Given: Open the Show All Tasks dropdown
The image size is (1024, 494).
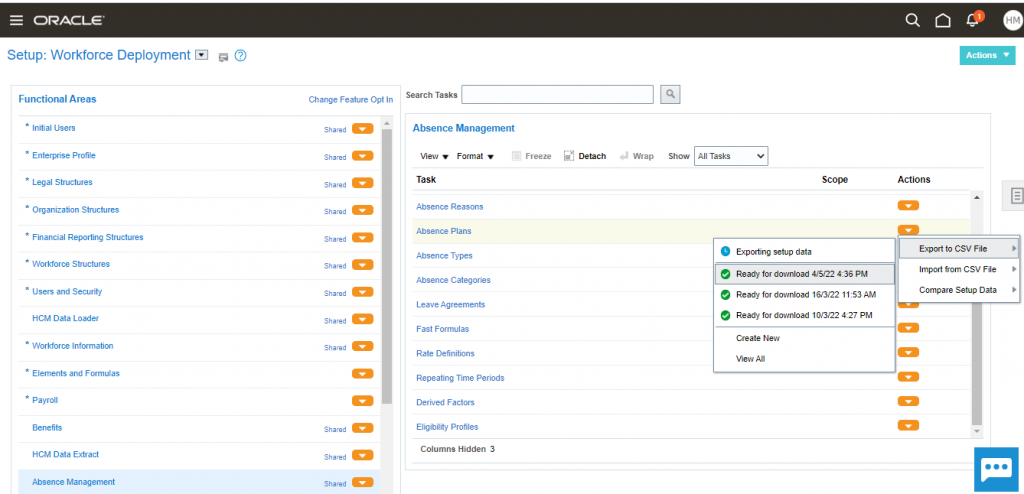Looking at the screenshot, I should pyautogui.click(x=730, y=156).
